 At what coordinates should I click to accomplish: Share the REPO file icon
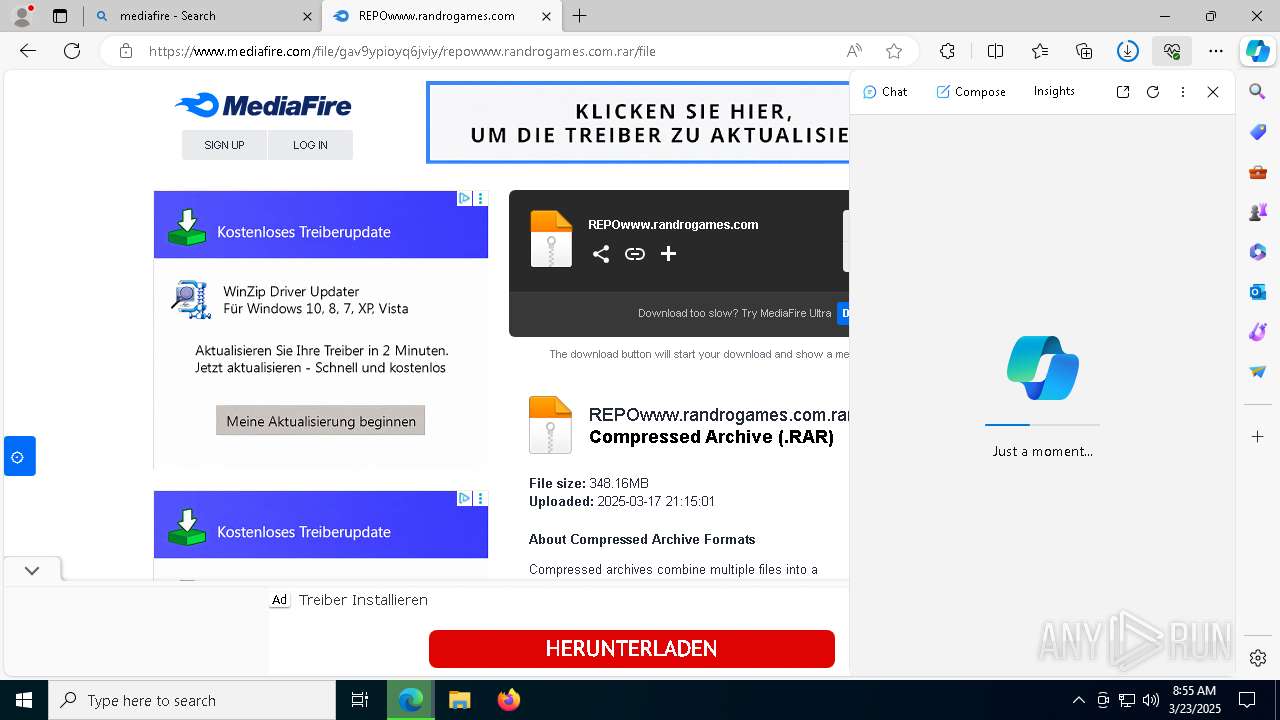pos(600,254)
